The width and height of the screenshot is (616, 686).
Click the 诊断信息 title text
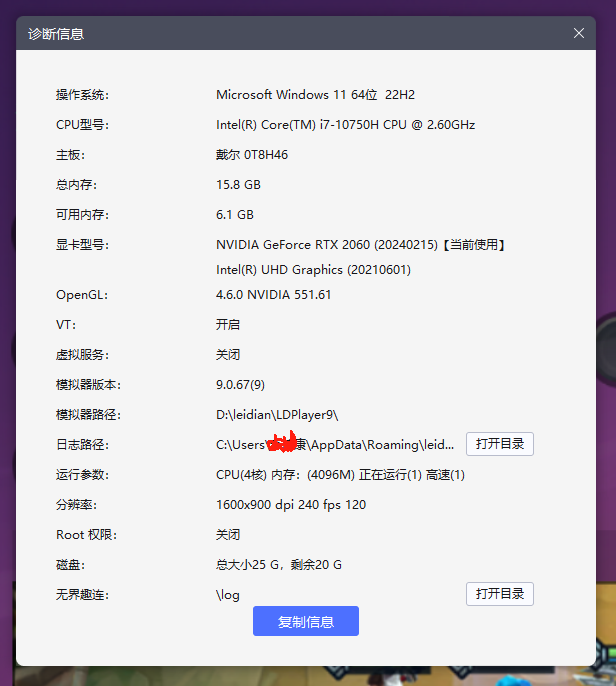point(55,34)
